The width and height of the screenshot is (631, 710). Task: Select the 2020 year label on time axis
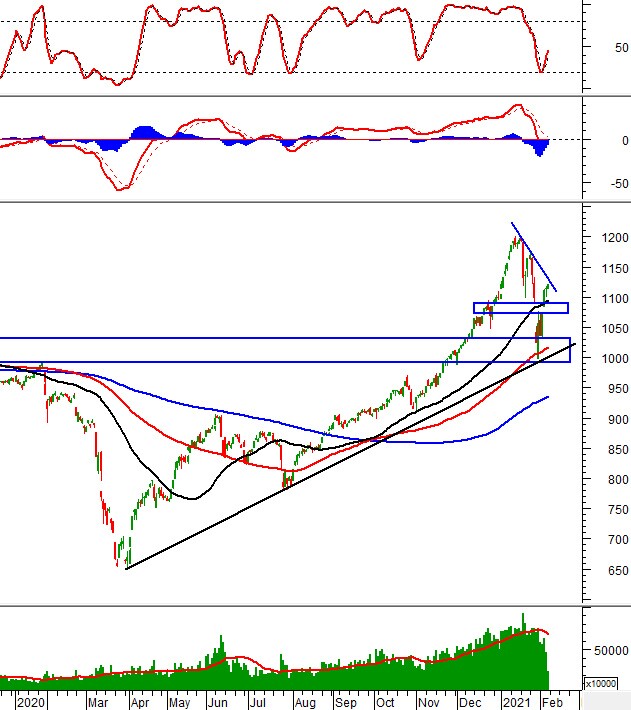point(31,703)
